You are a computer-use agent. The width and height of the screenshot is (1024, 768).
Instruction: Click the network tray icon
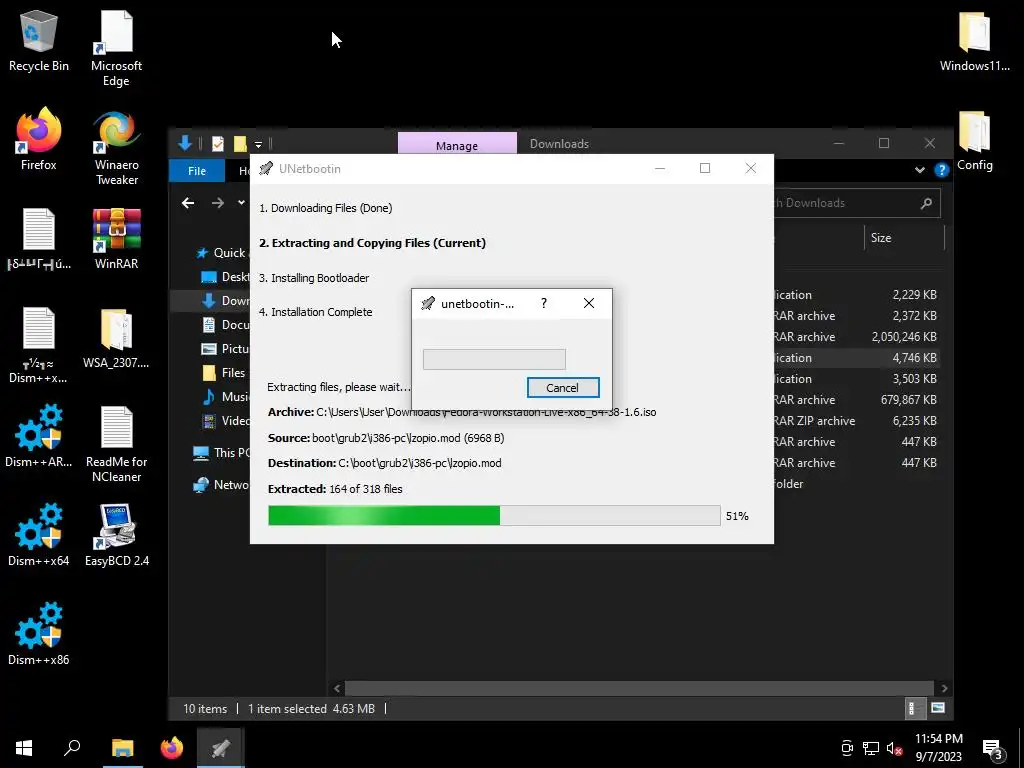click(x=871, y=748)
